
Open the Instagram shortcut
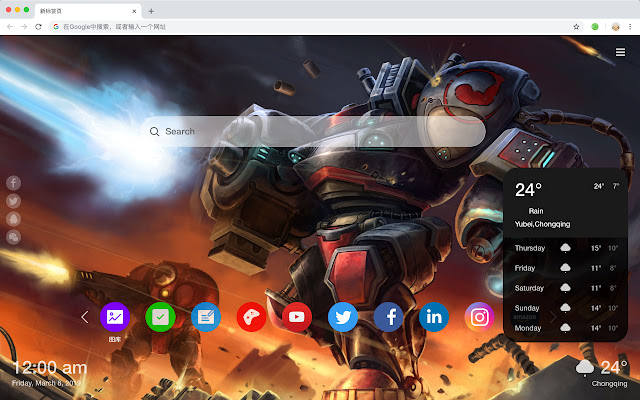(480, 317)
